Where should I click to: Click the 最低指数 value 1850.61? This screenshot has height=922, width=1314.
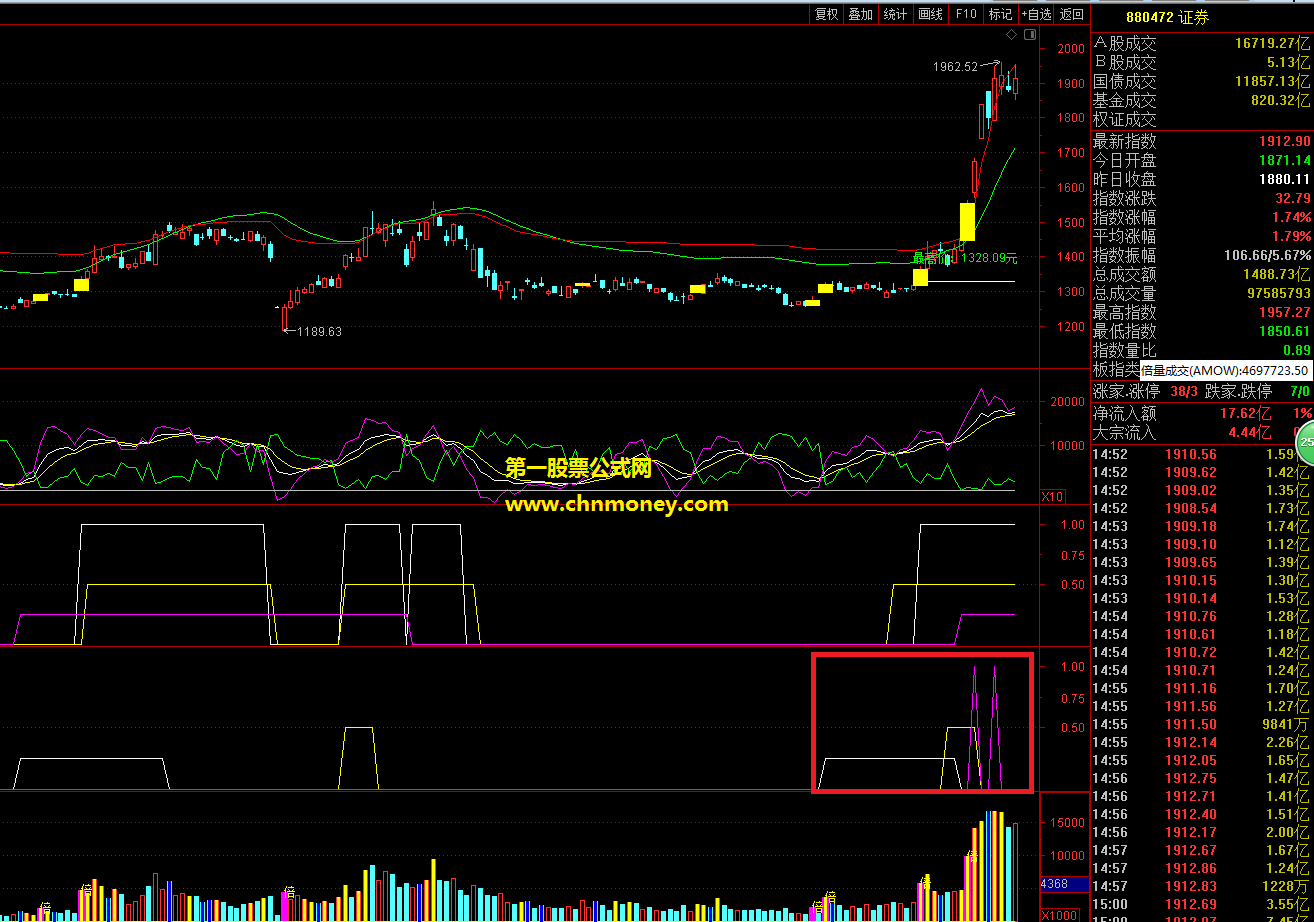pyautogui.click(x=1284, y=331)
